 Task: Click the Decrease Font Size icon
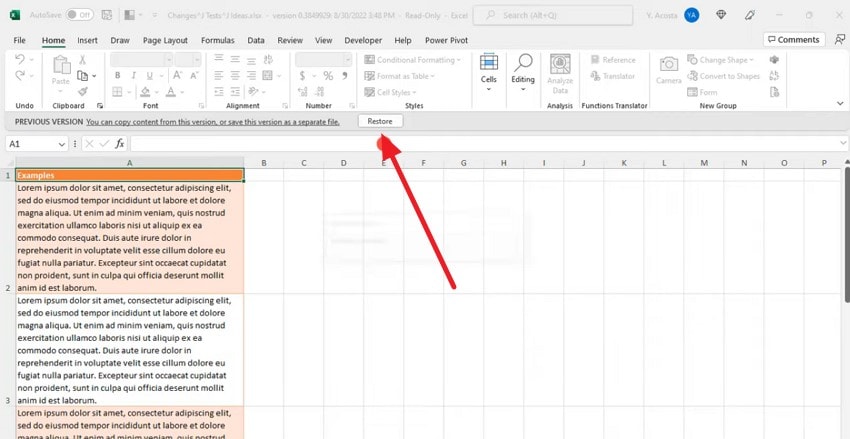(x=195, y=76)
